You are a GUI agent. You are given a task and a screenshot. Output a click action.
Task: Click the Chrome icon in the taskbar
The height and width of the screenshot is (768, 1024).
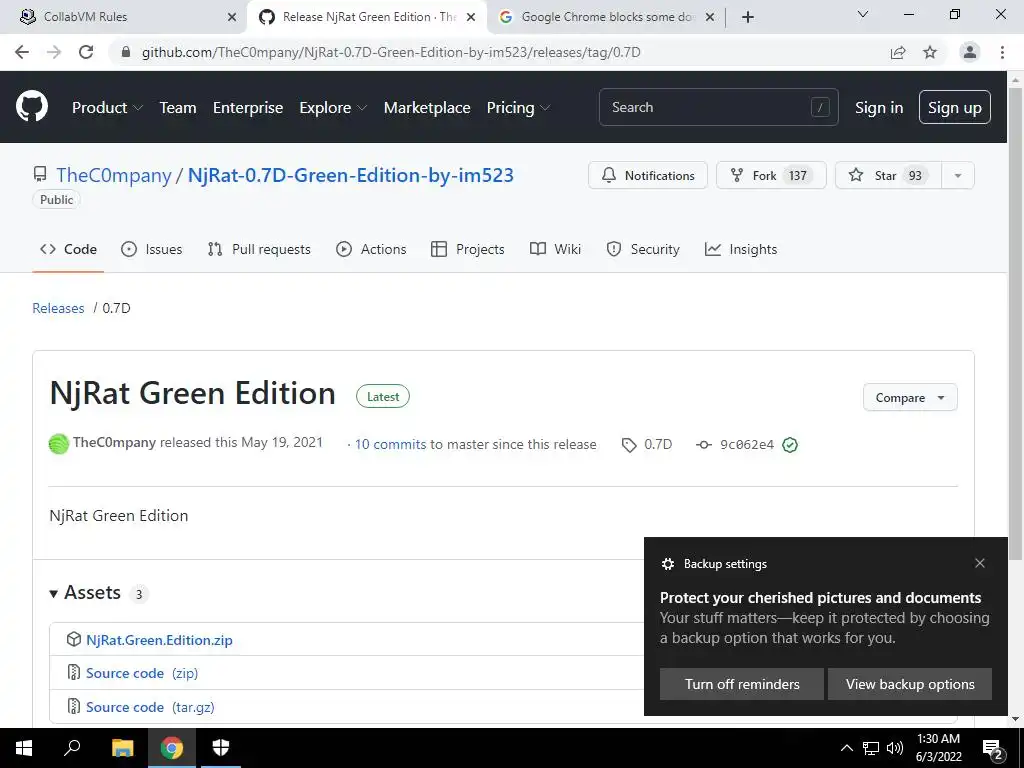click(172, 748)
